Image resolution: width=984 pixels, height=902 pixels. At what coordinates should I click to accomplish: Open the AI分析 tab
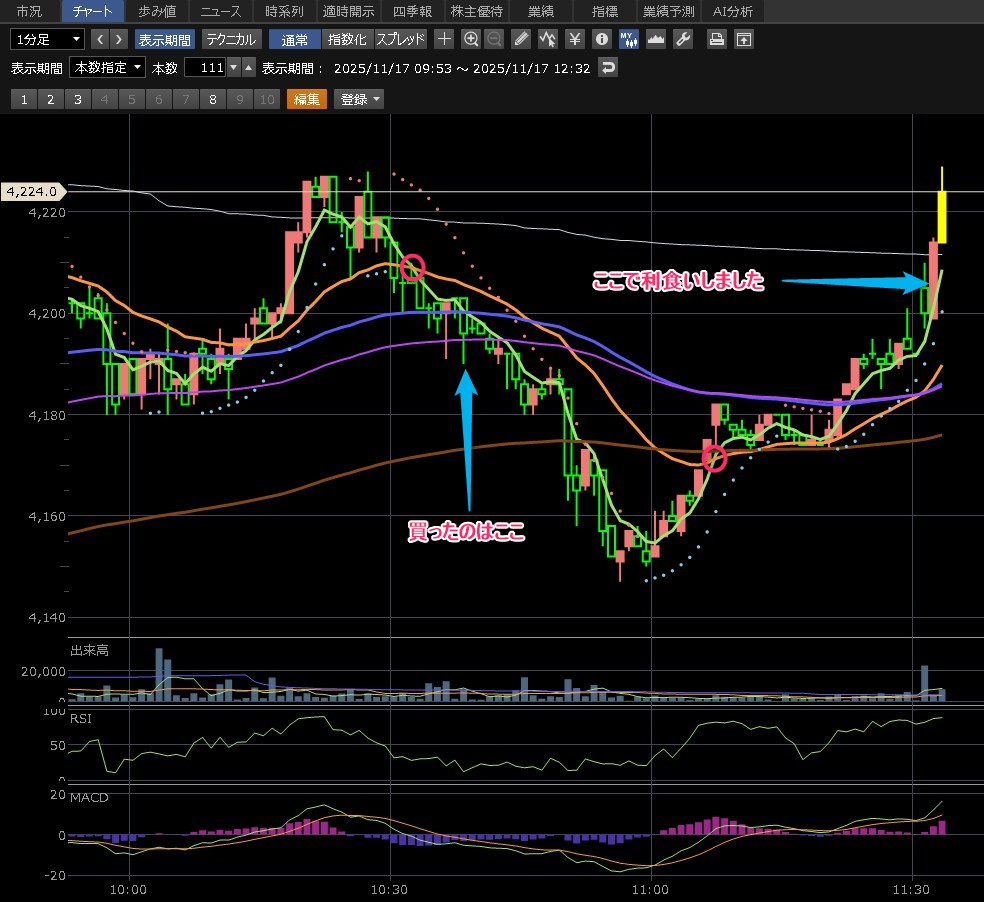(733, 12)
